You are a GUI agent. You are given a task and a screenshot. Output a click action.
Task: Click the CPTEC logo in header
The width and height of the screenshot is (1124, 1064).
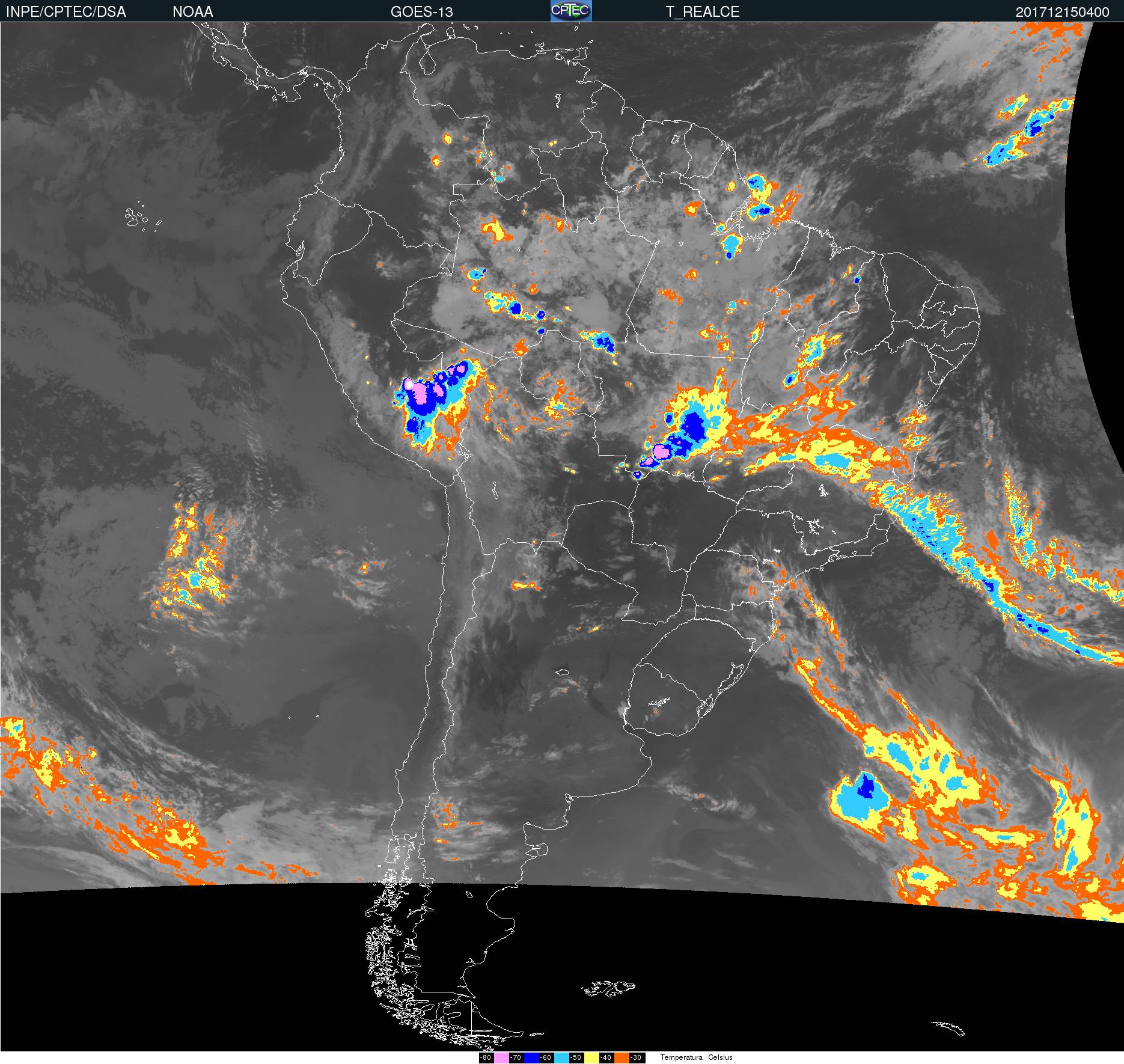tap(571, 11)
